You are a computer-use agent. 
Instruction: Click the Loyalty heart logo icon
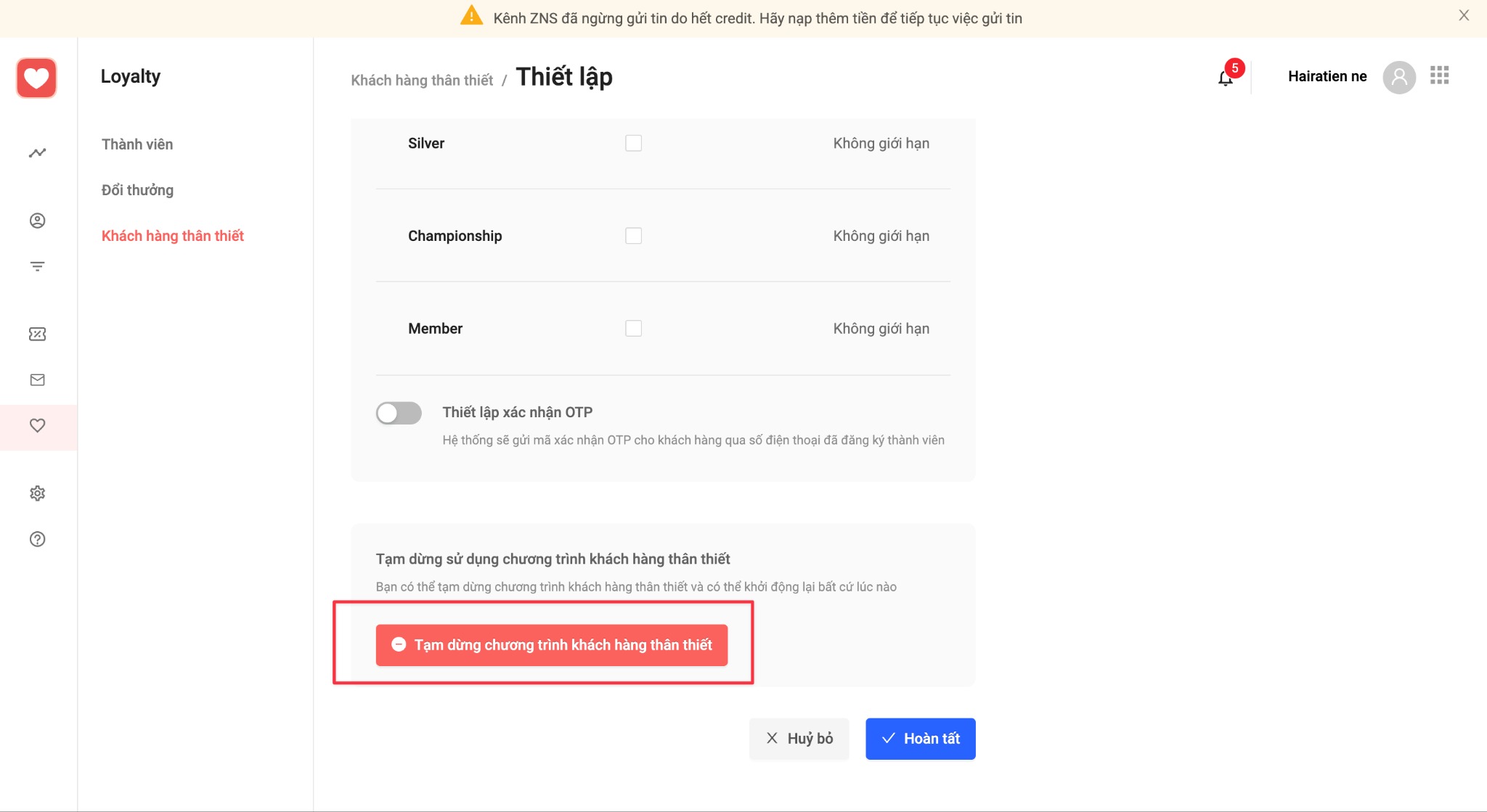36,78
